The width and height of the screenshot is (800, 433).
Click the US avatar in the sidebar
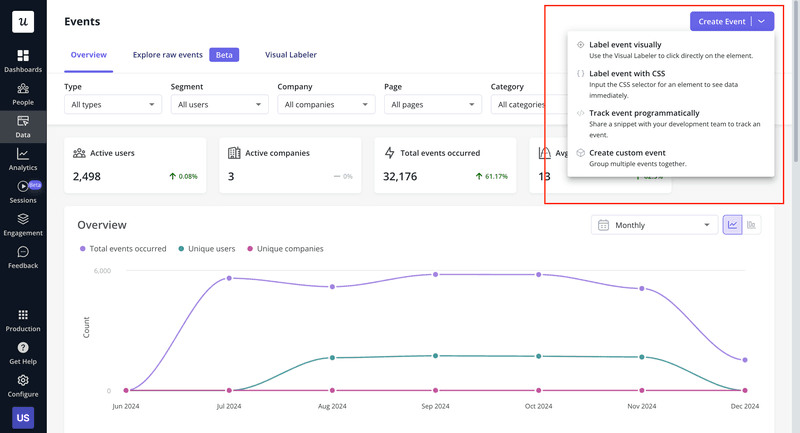coord(22,417)
